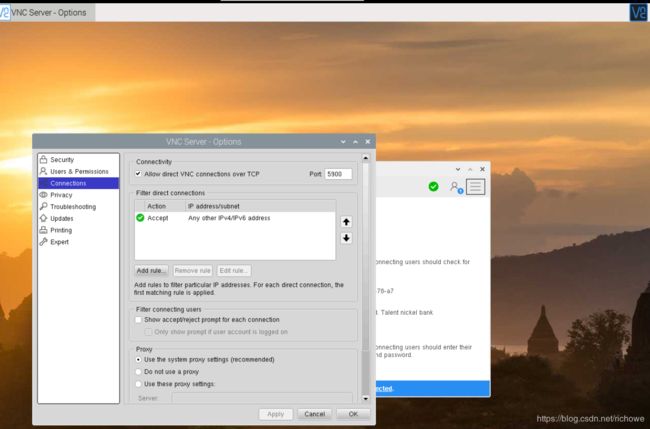
Task: Click the scrollbar up arrow in options pane
Action: (366, 158)
